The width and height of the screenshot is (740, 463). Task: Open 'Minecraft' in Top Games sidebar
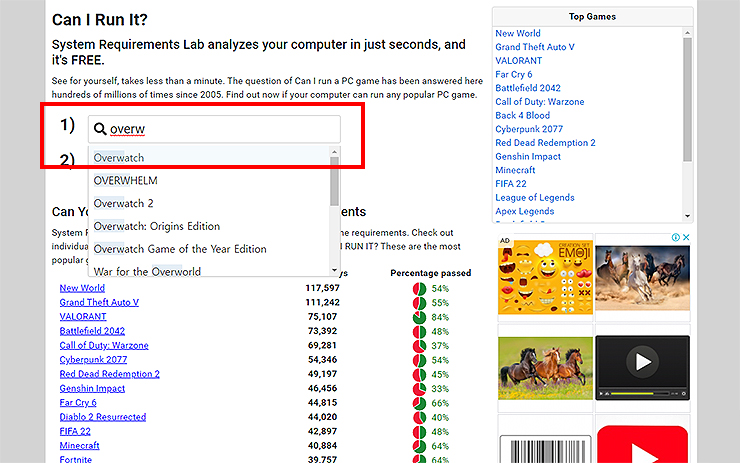(515, 170)
